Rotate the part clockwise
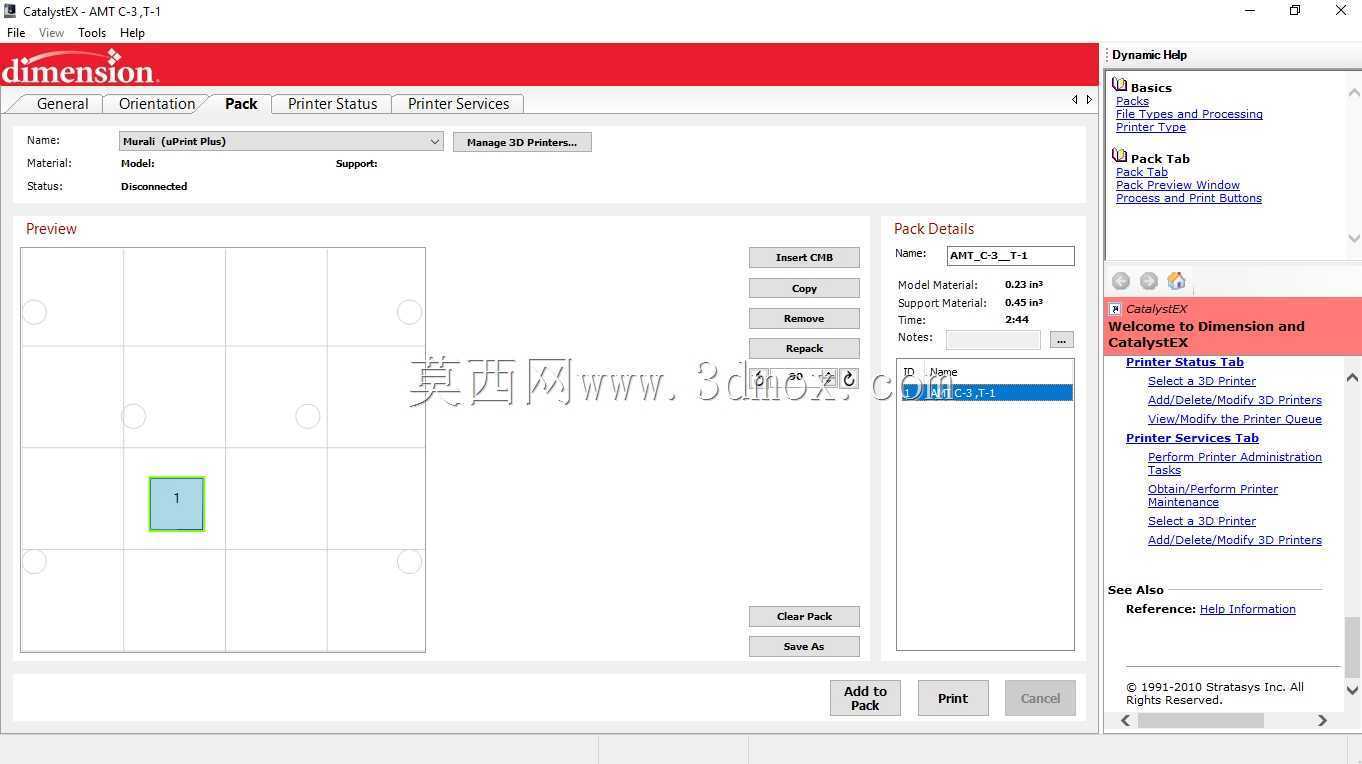1362x764 pixels. tap(849, 378)
